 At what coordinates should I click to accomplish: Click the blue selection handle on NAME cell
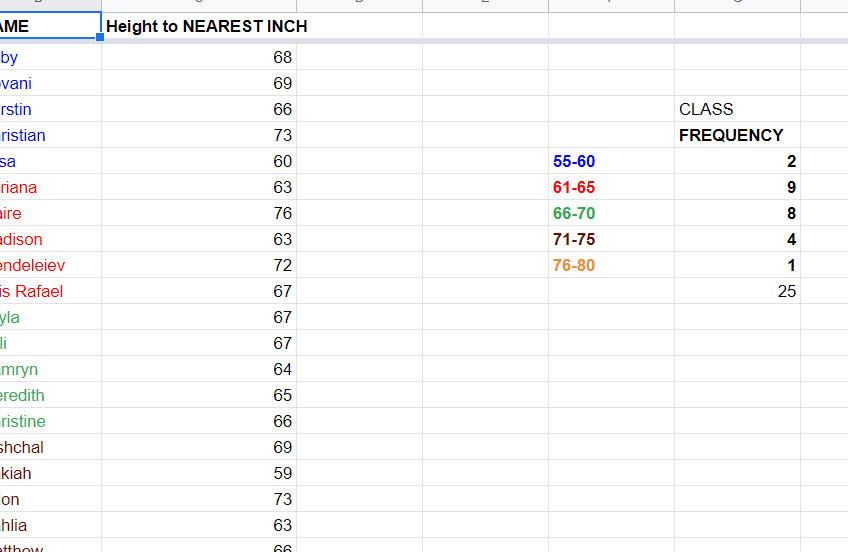click(100, 37)
